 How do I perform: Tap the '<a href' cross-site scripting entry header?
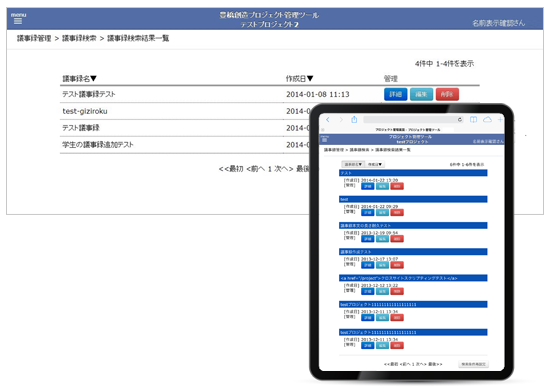click(413, 278)
